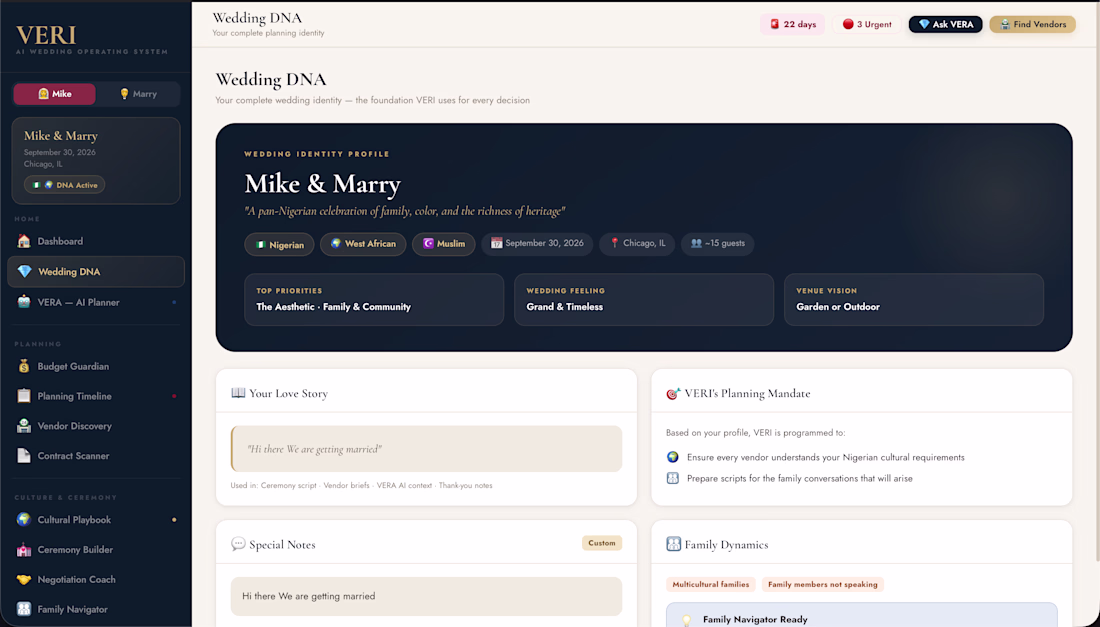Click the calendar icon next to September 30, 2026

click(x=497, y=243)
